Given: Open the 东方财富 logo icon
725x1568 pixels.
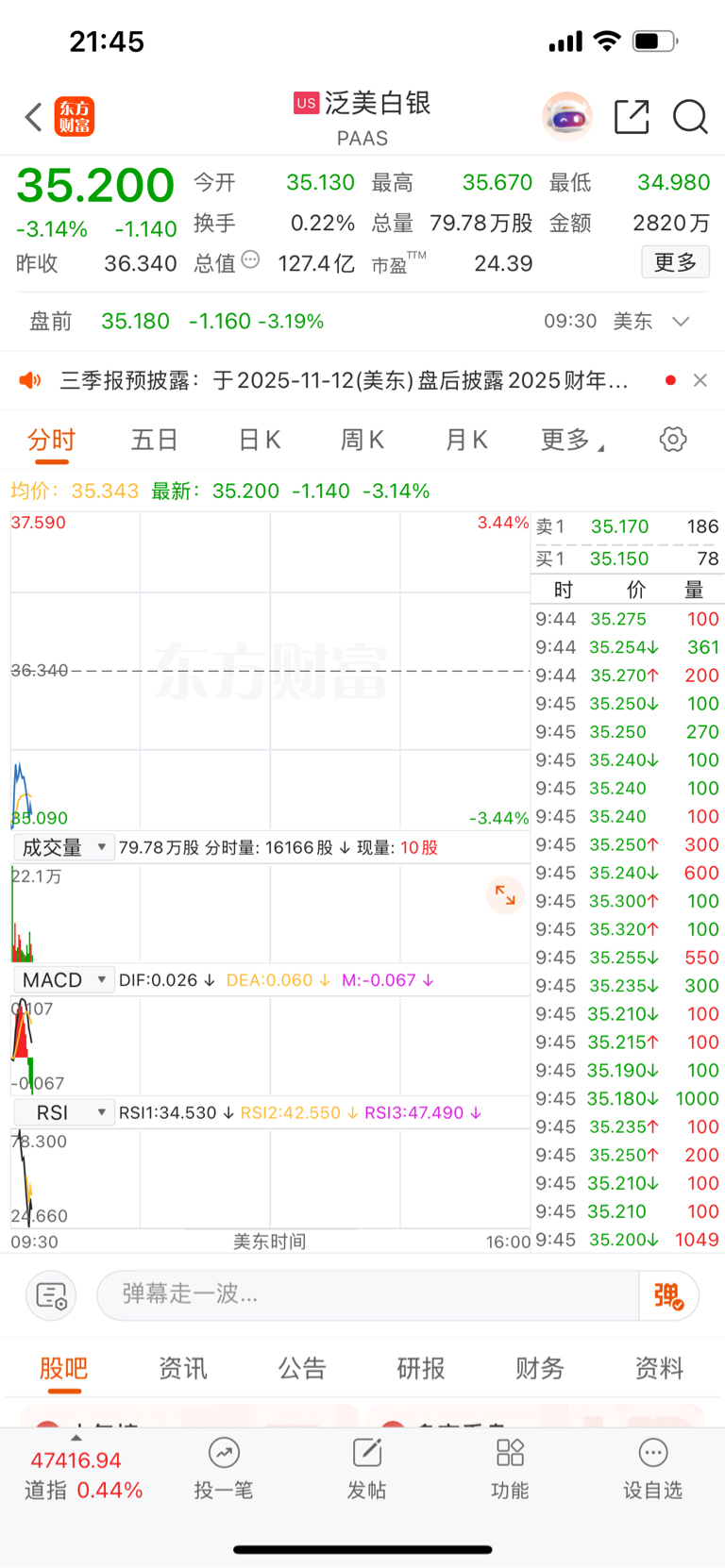Looking at the screenshot, I should [x=75, y=117].
